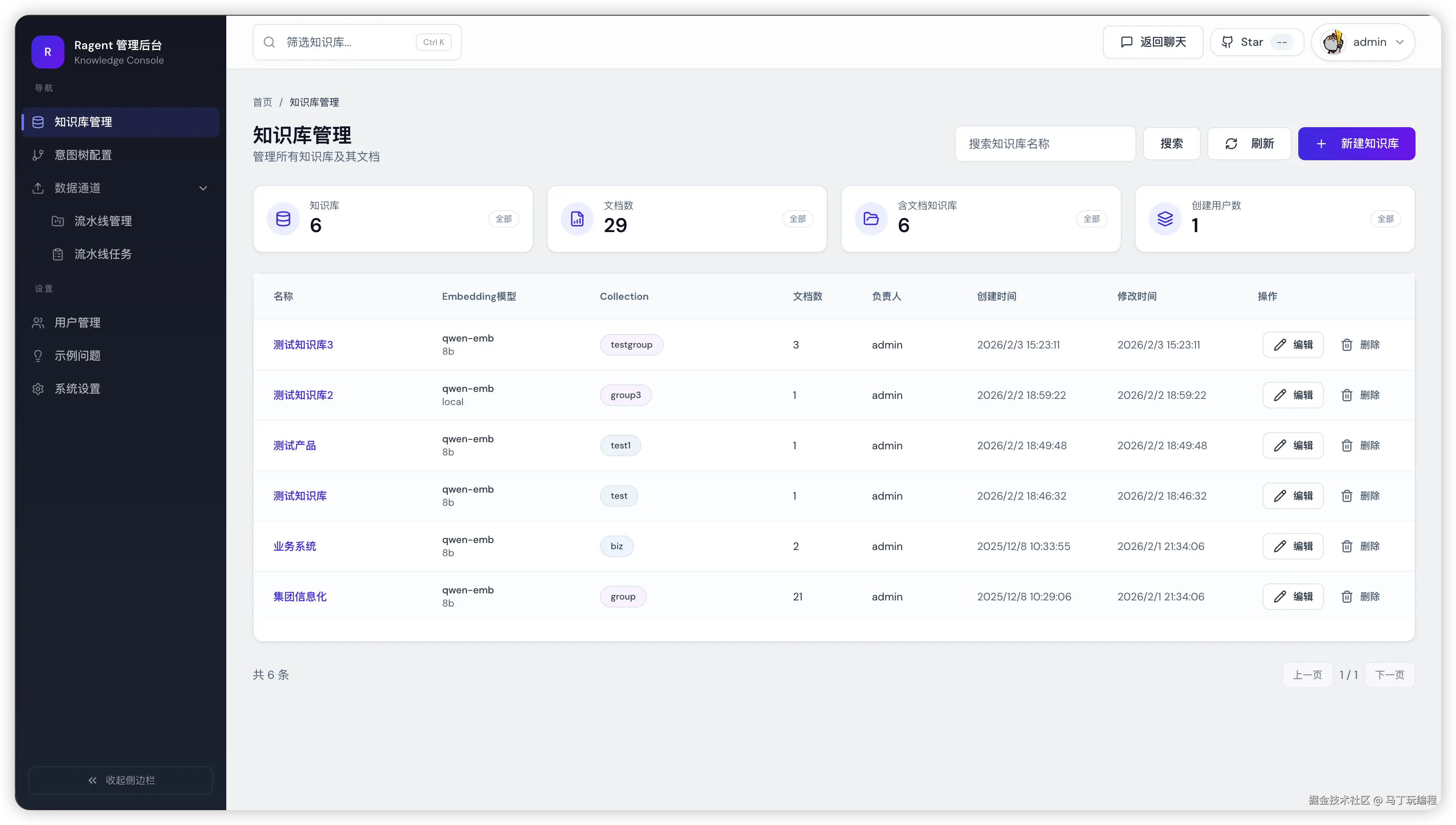This screenshot has height=825, width=1456.
Task: Collapse the 数据通道 sidebar group
Action: pos(203,188)
